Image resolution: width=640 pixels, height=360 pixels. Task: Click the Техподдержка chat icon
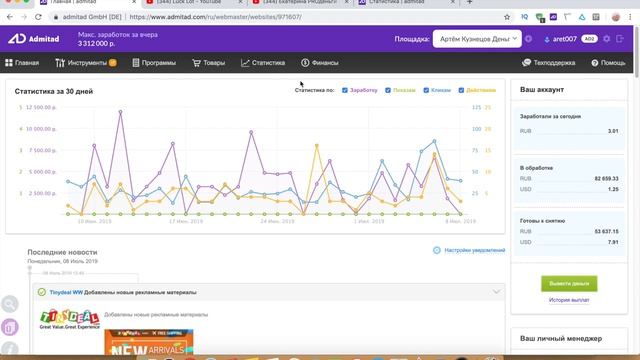[526, 63]
